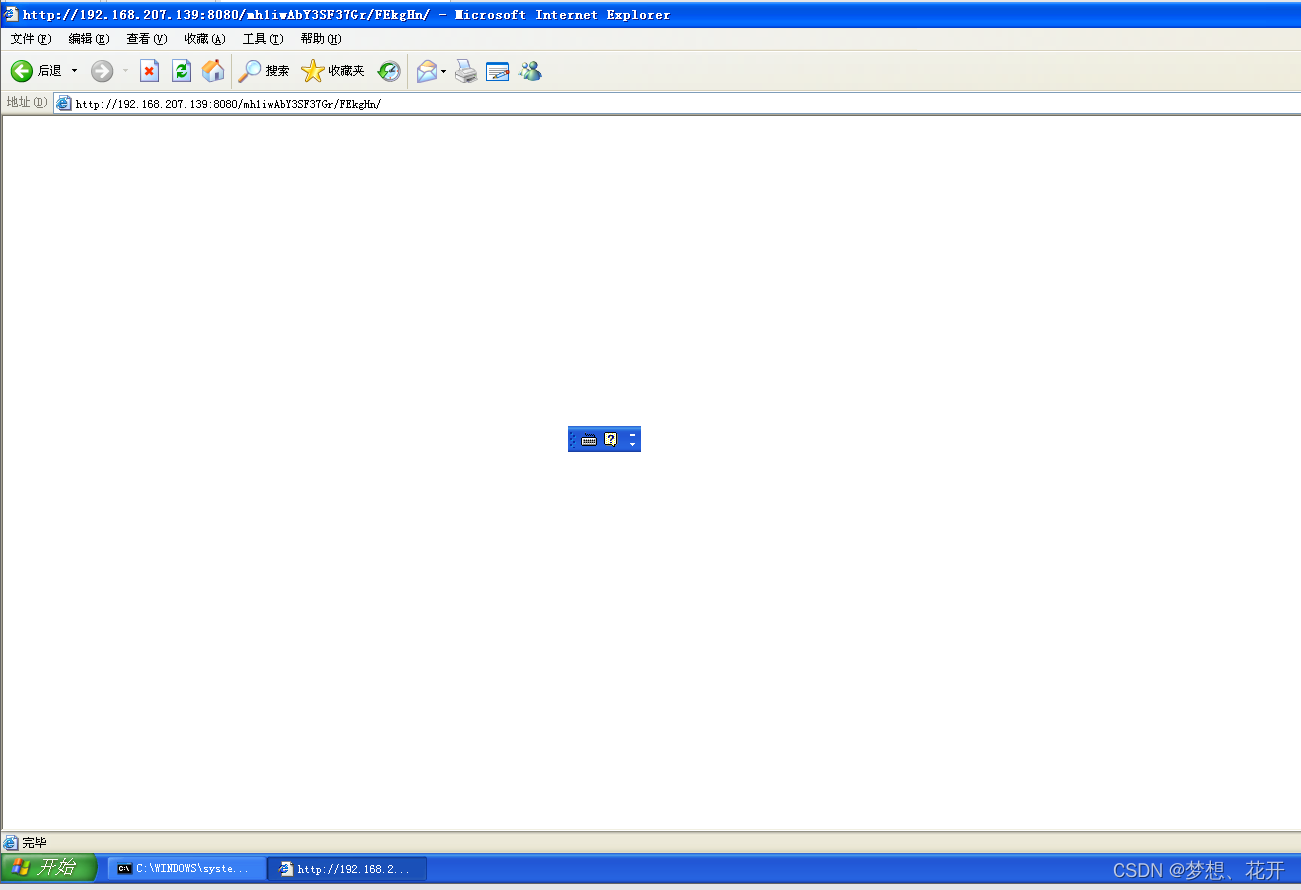Open the Favorites (收藏夹) star button
Screen dimensions: 1301x890
pyautogui.click(x=334, y=71)
